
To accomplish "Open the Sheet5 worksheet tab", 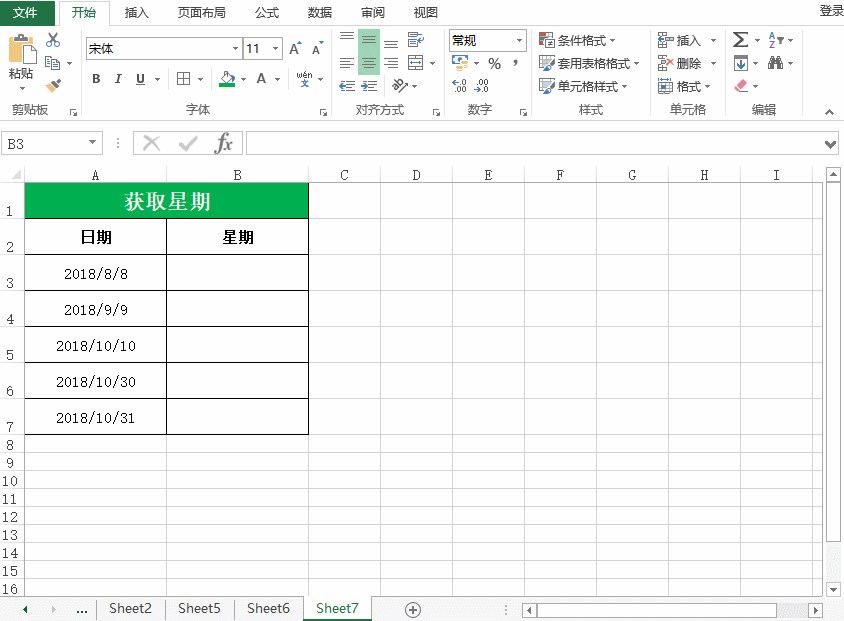I will tap(198, 608).
